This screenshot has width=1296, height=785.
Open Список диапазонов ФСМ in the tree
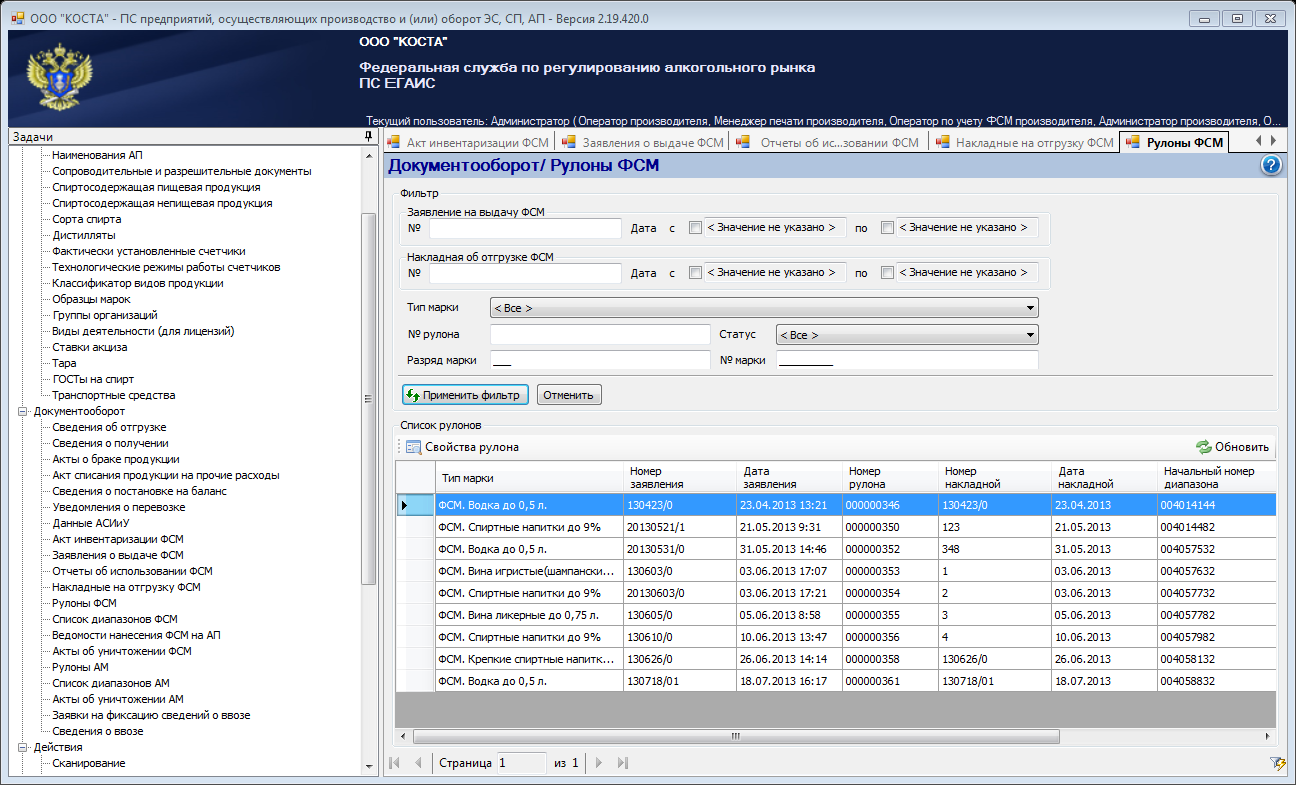[115, 619]
